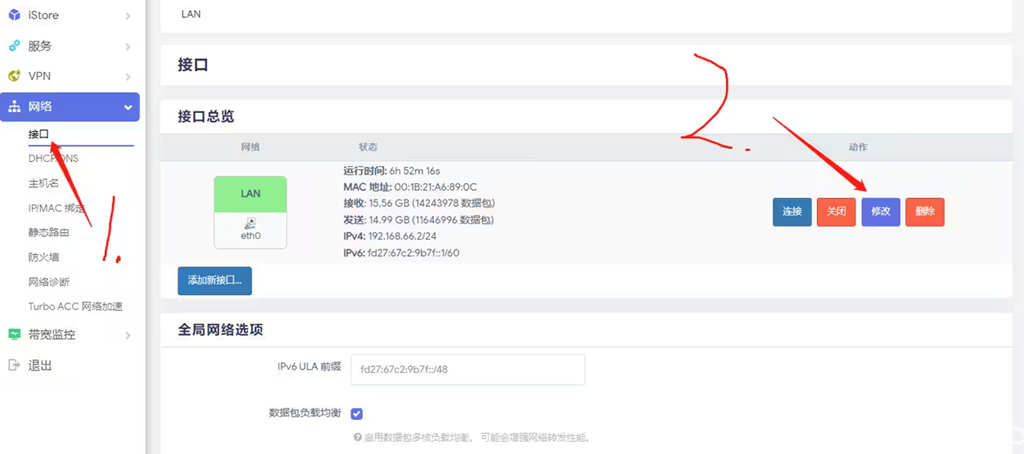Click 退出 to log out
This screenshot has height=454, width=1024.
pos(40,365)
